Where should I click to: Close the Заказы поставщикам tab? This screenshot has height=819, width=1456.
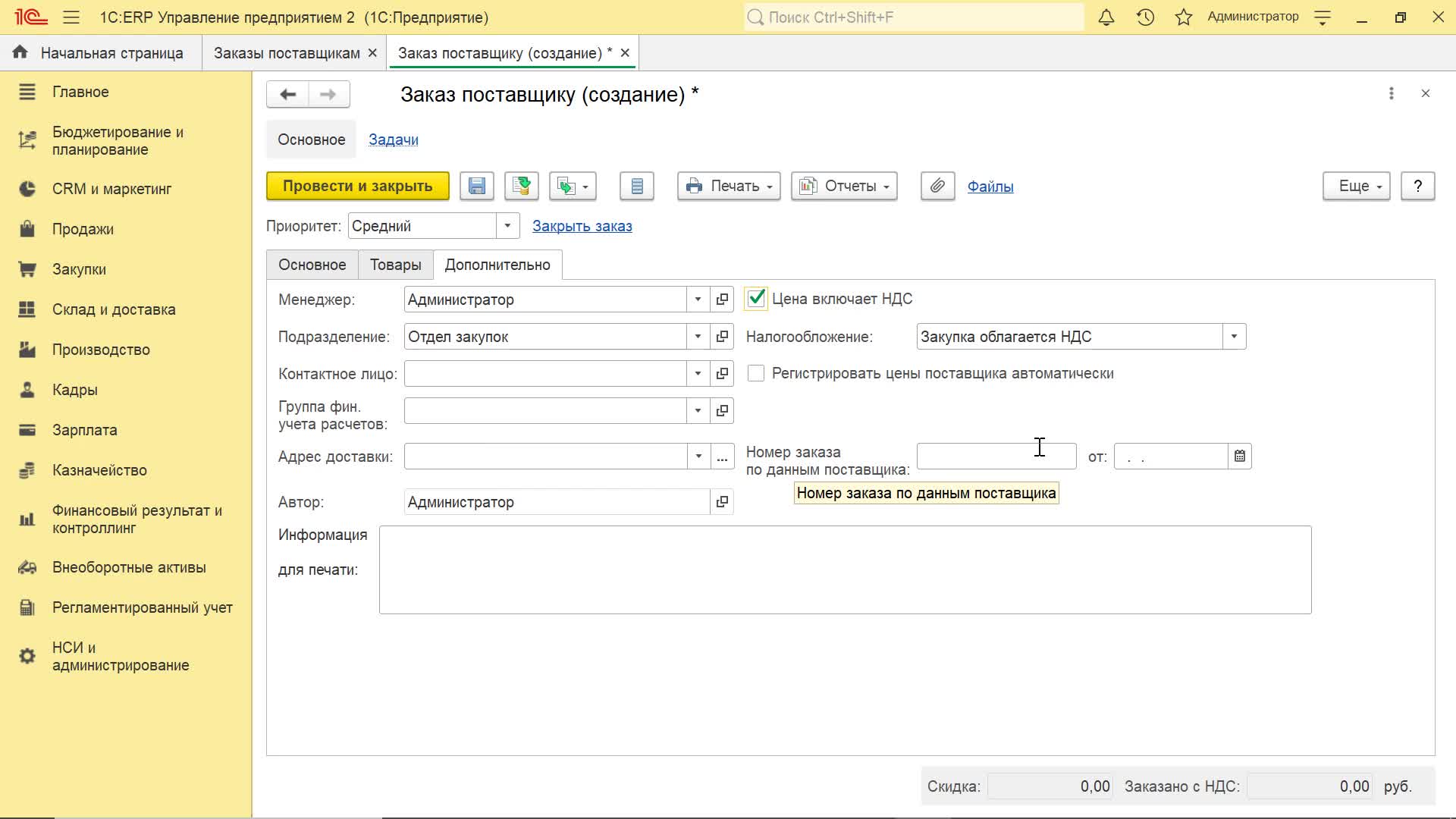[372, 53]
